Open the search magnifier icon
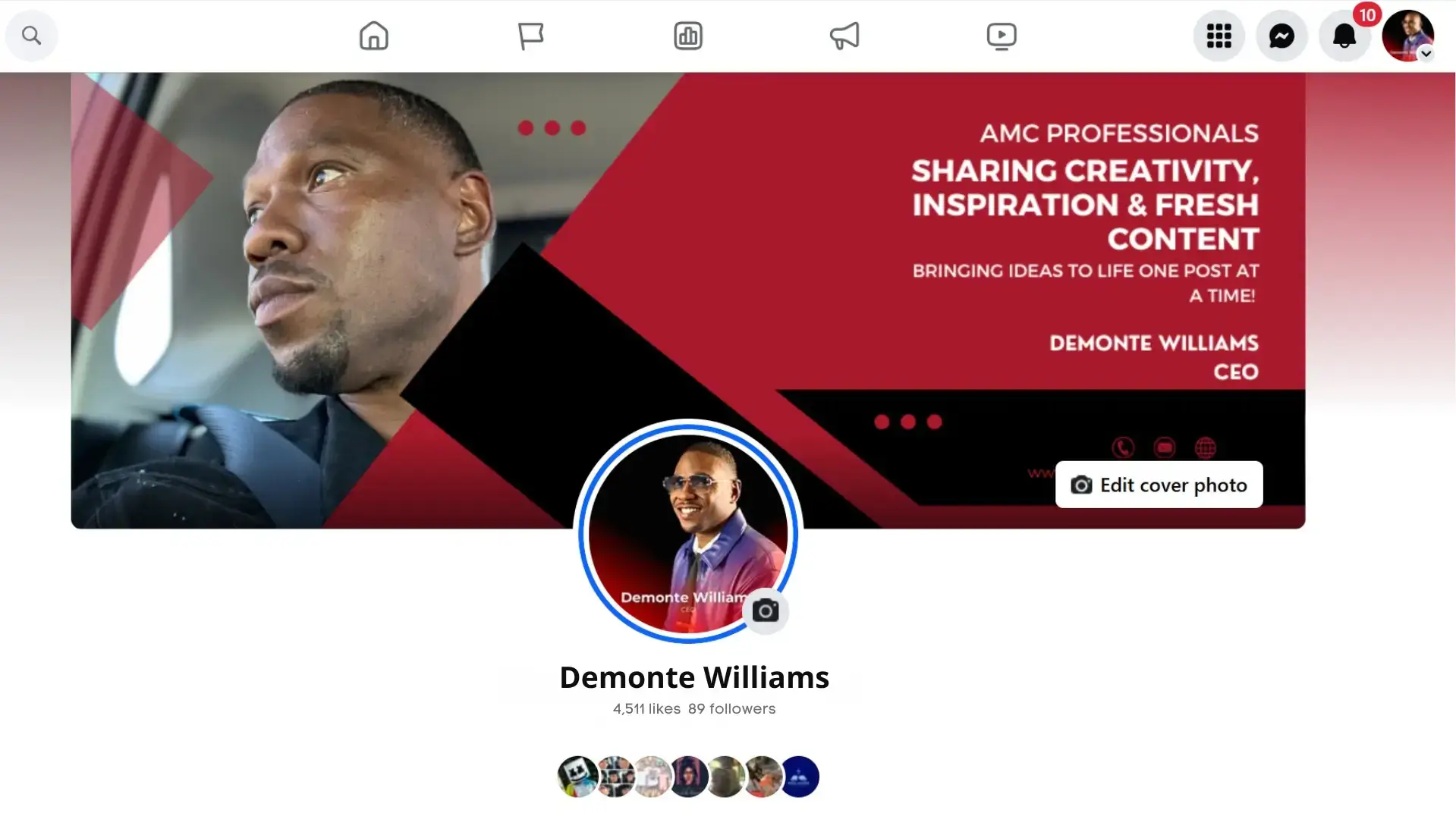This screenshot has height=813, width=1456. coord(31,36)
